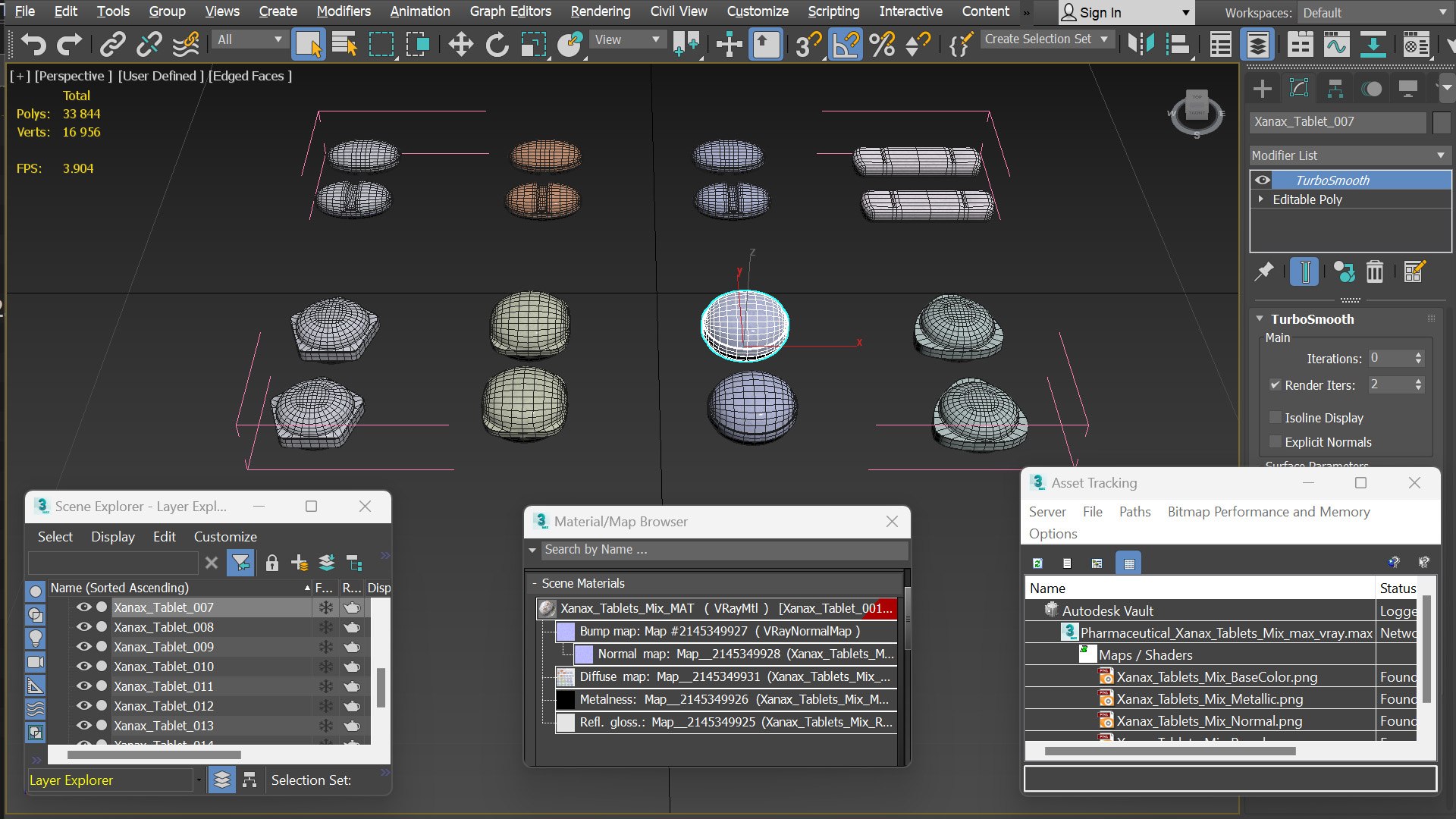Open Display menu in Scene Explorer
The height and width of the screenshot is (819, 1456).
(113, 537)
